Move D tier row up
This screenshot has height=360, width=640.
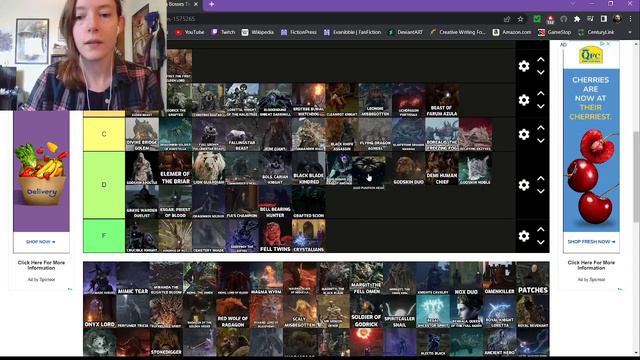pos(541,178)
